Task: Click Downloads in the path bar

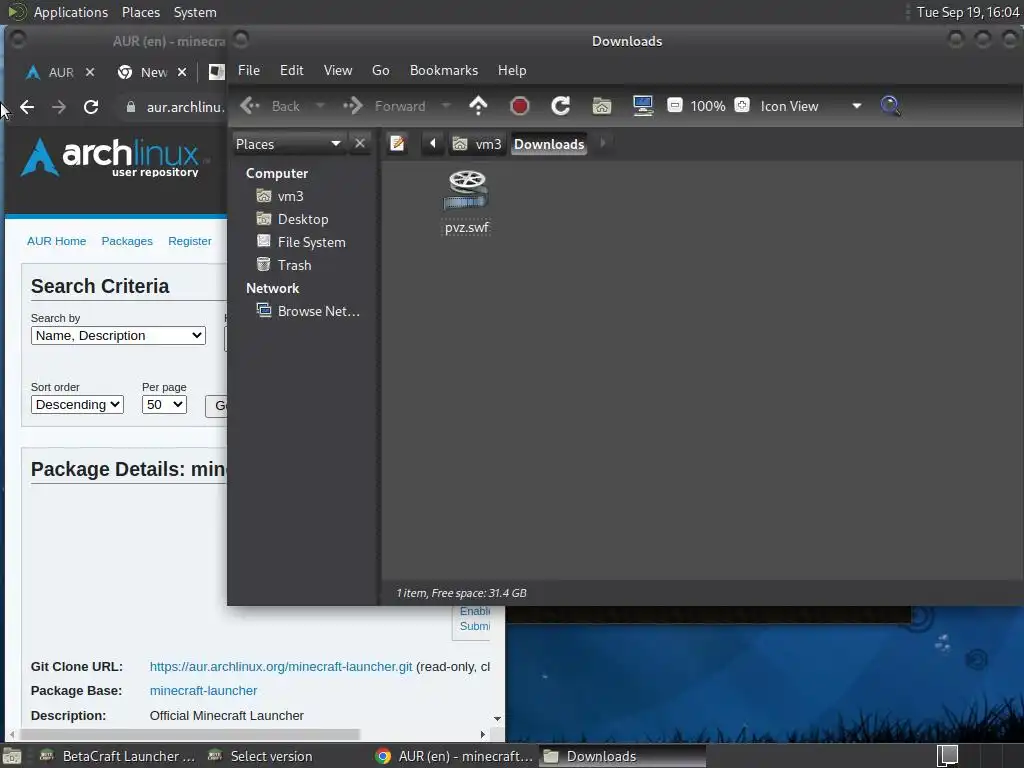Action: tap(549, 144)
